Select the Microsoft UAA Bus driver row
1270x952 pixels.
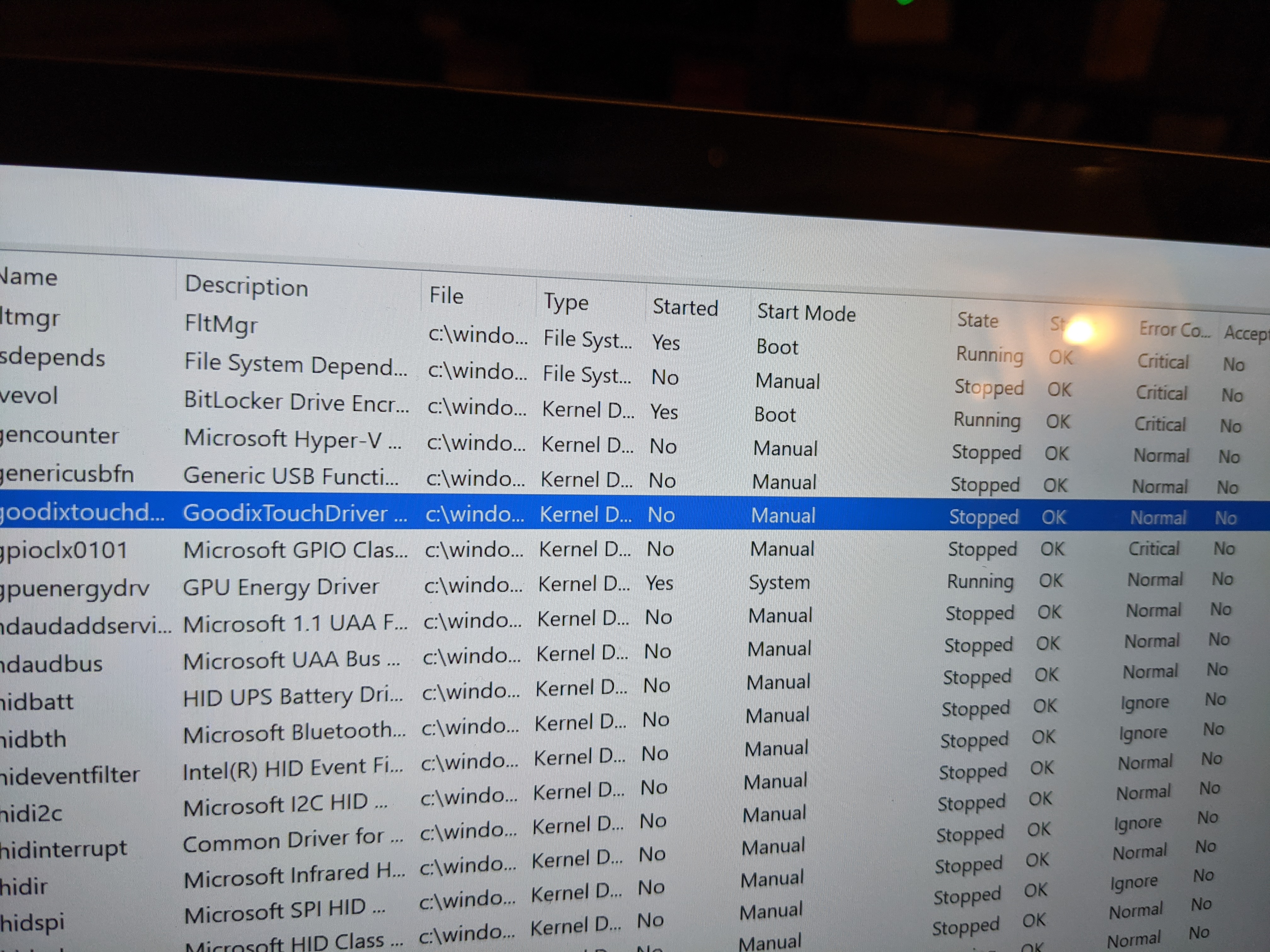(290, 660)
